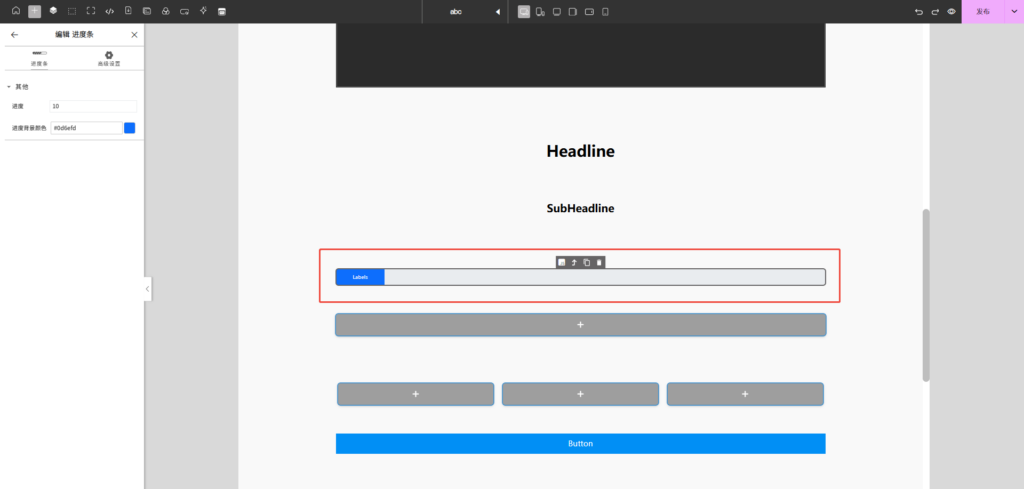This screenshot has height=489, width=1024.
Task: Click the blue Button element
Action: coord(580,443)
